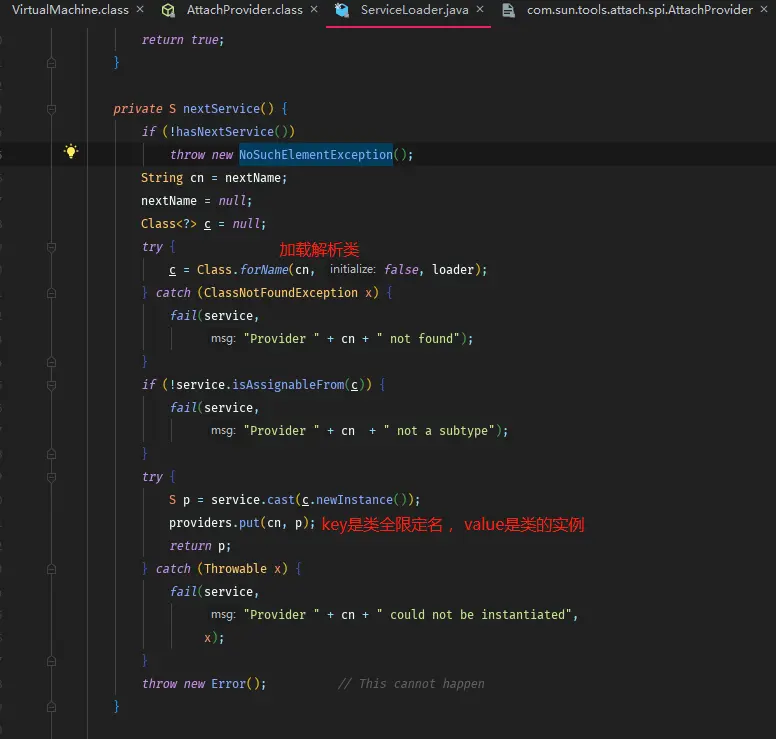Viewport: 776px width, 739px height.
Task: Click the 'msg:' hint before the 'could not be instantiated' string
Action: point(223,614)
